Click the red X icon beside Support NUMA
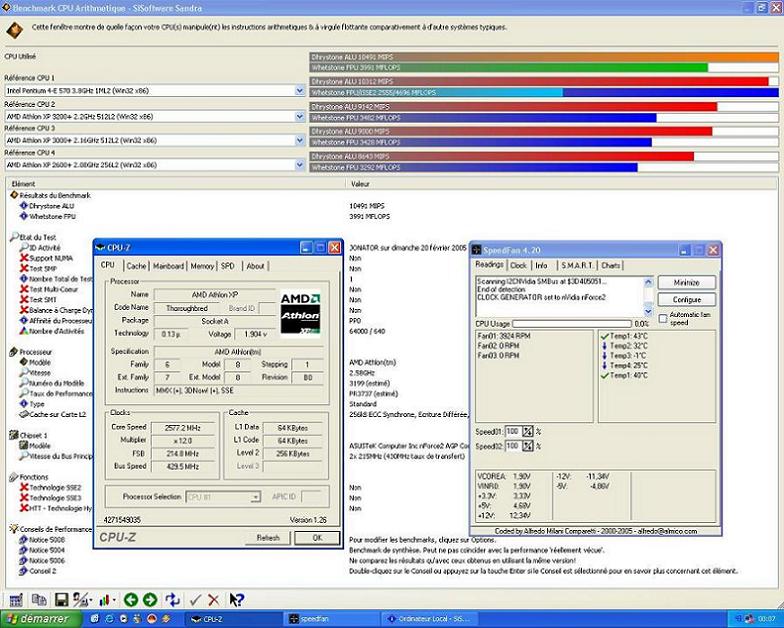 click(x=24, y=258)
